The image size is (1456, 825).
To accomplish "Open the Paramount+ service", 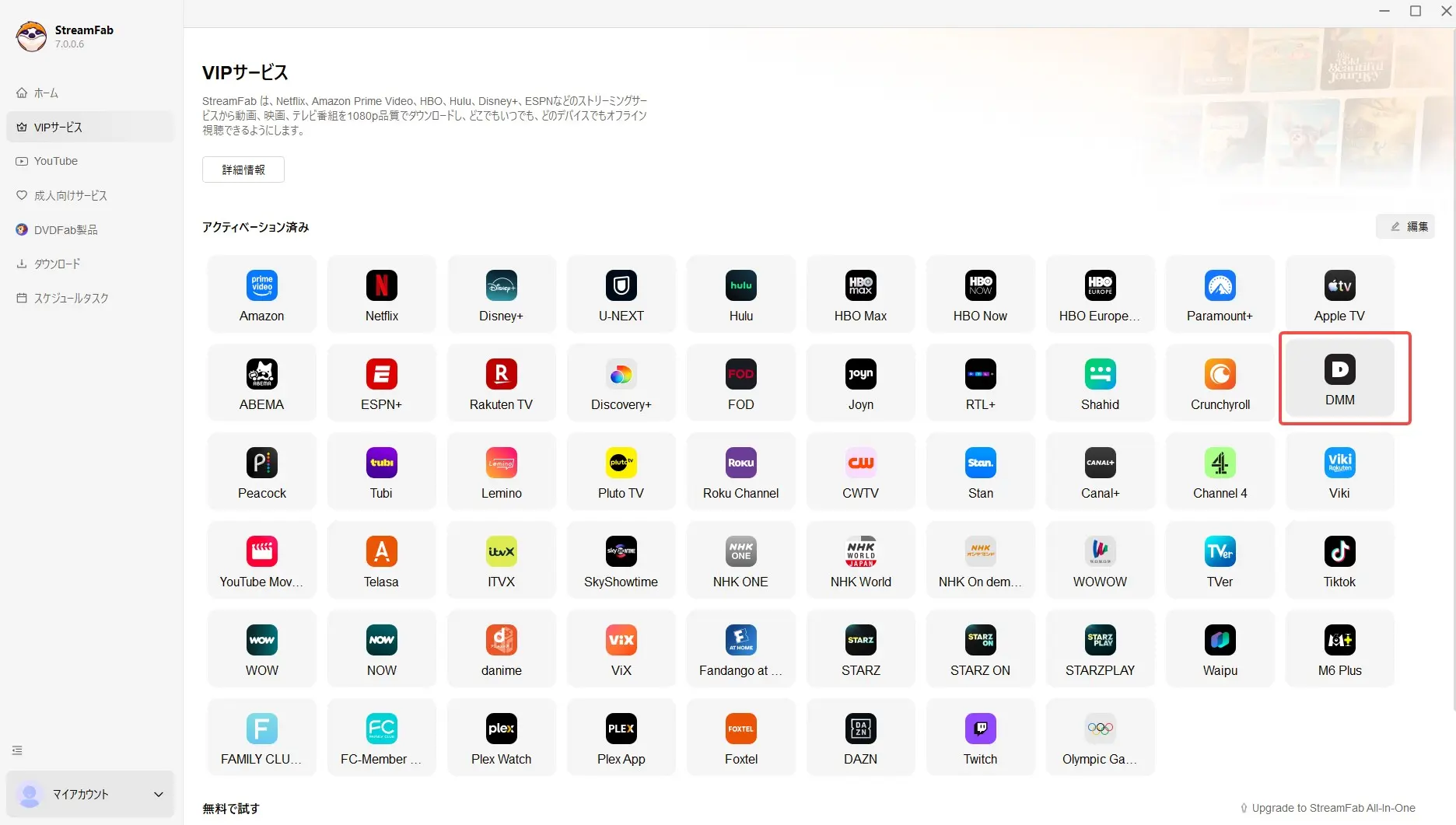I will coord(1220,294).
